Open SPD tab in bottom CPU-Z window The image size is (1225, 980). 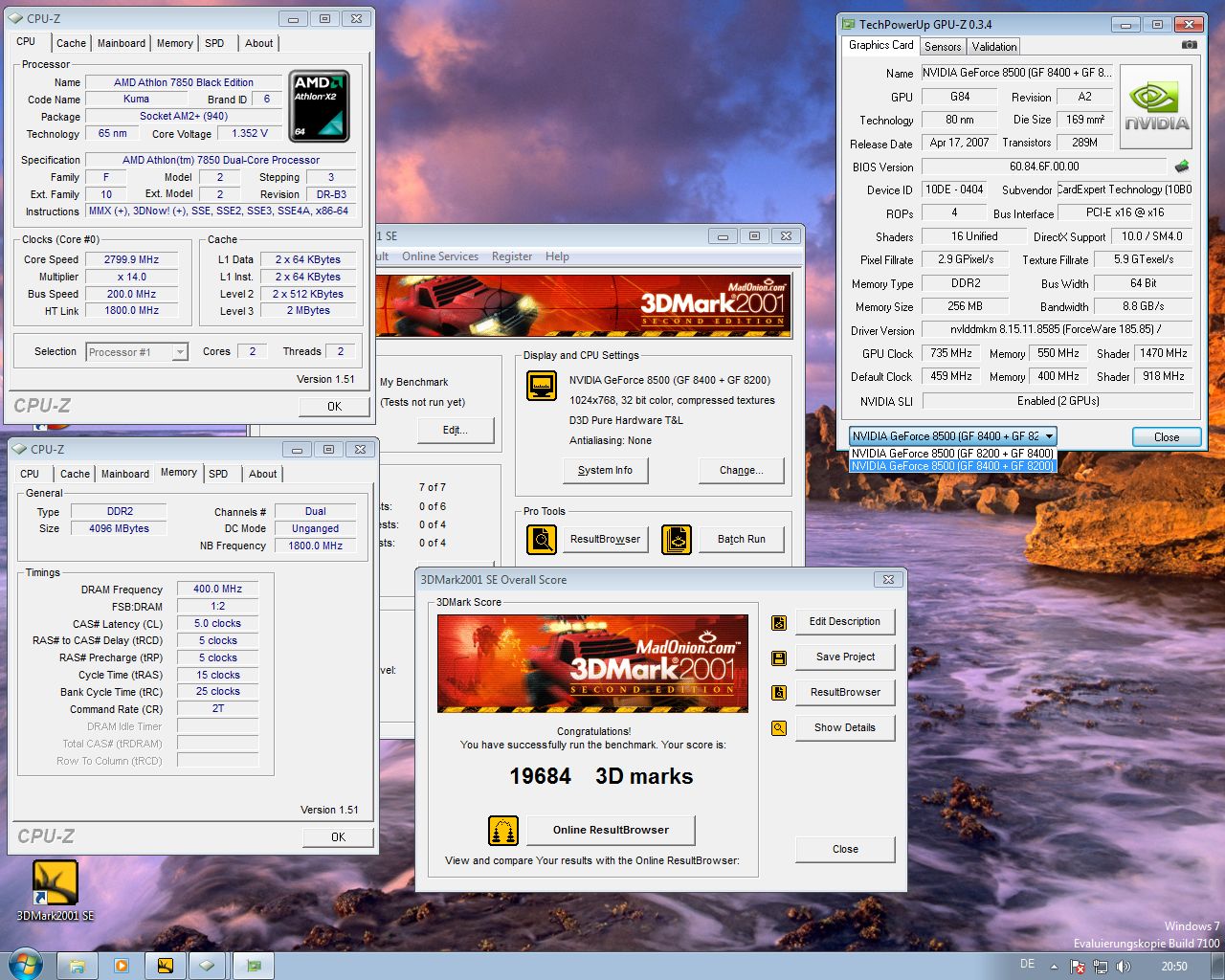[x=218, y=474]
